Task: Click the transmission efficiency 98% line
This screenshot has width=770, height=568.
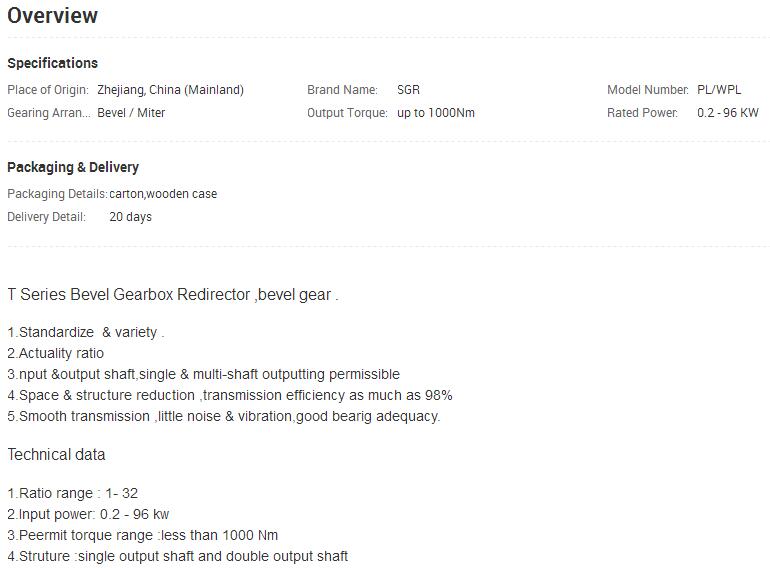Action: [230, 395]
